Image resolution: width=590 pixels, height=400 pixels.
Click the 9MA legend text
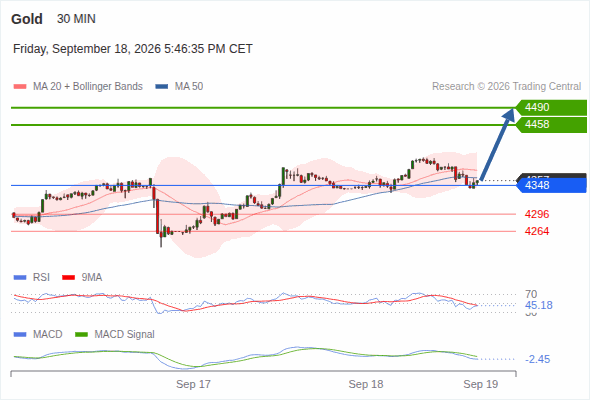coord(92,278)
